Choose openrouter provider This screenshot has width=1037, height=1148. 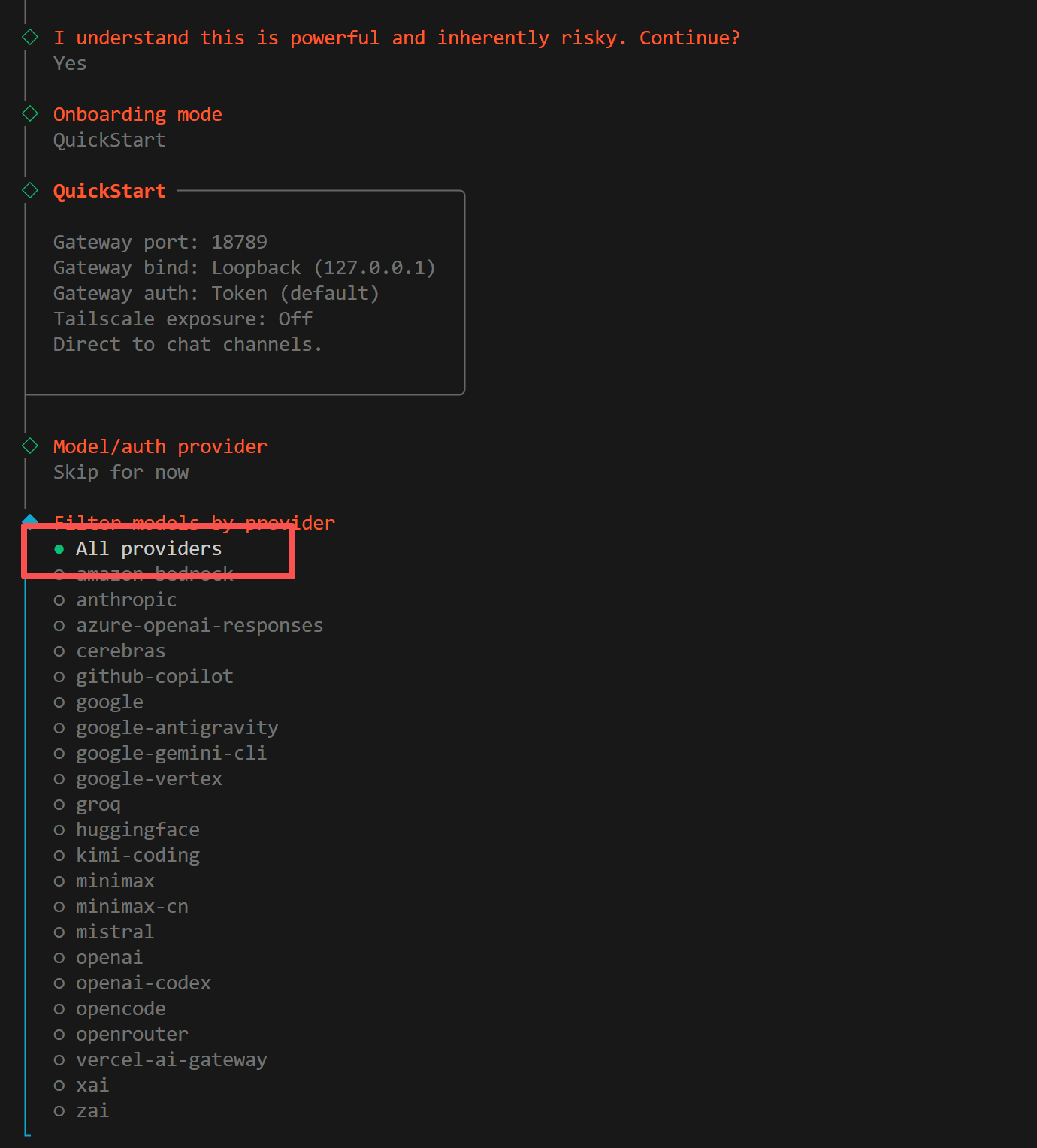click(x=121, y=1035)
